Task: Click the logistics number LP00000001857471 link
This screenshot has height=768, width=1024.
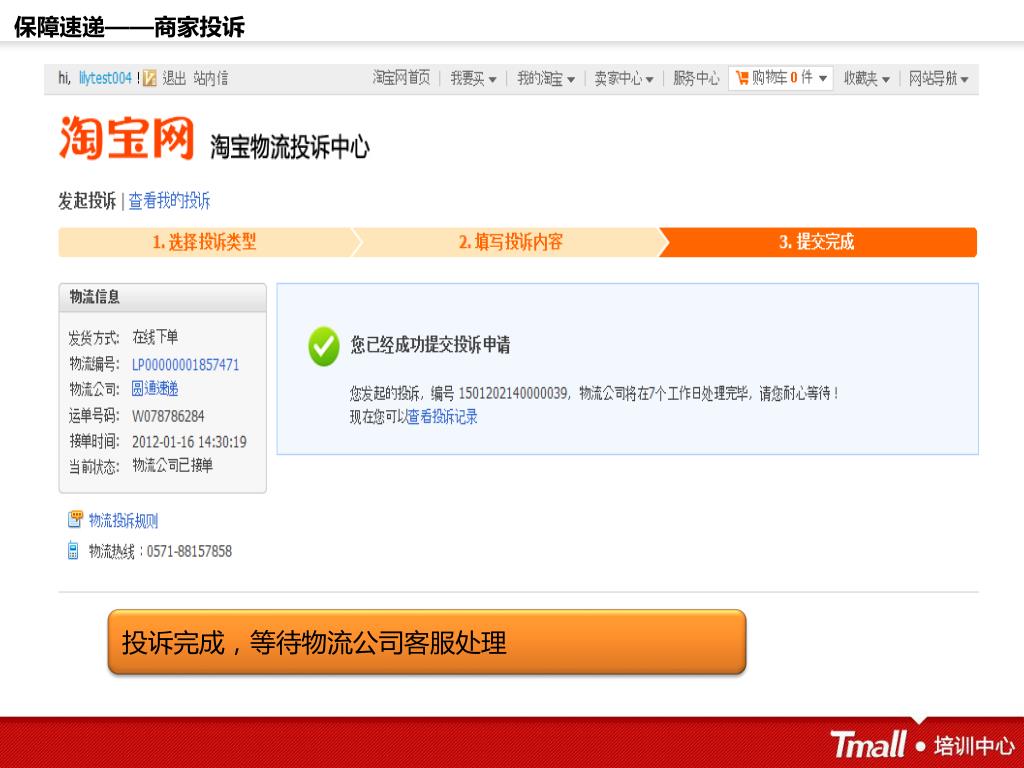Action: [x=185, y=364]
